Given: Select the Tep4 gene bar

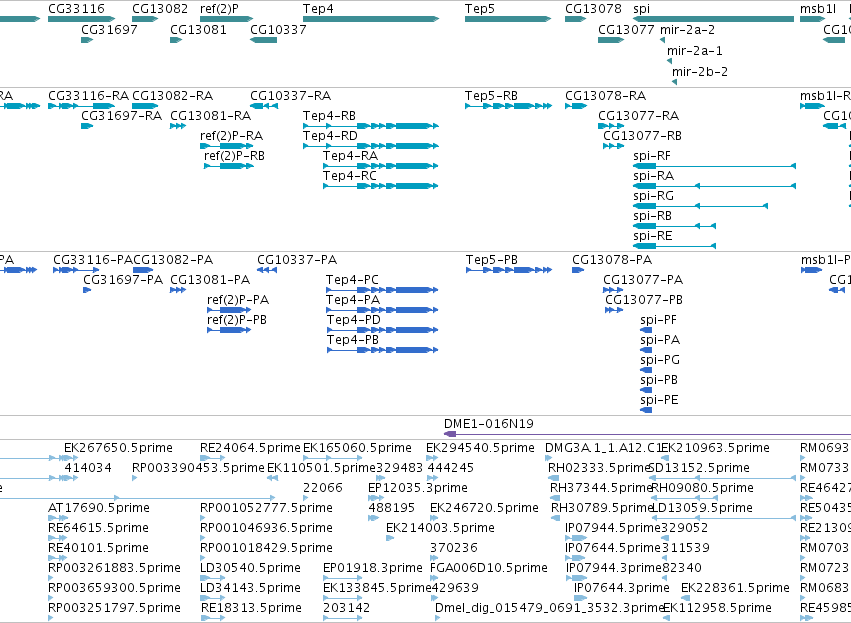Looking at the screenshot, I should click(x=371, y=19).
